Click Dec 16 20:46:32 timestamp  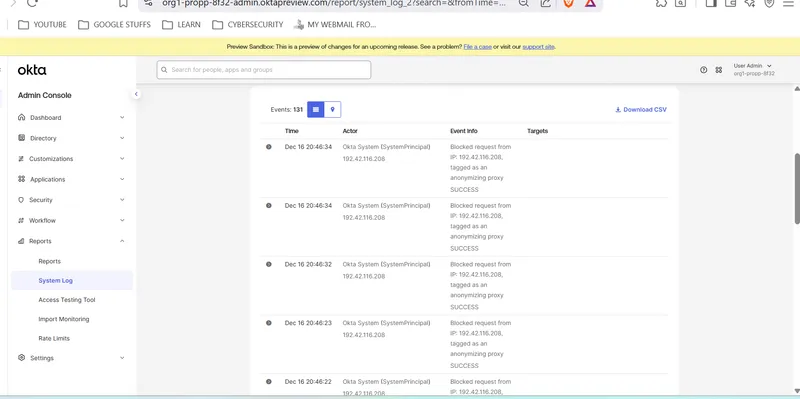pos(308,264)
